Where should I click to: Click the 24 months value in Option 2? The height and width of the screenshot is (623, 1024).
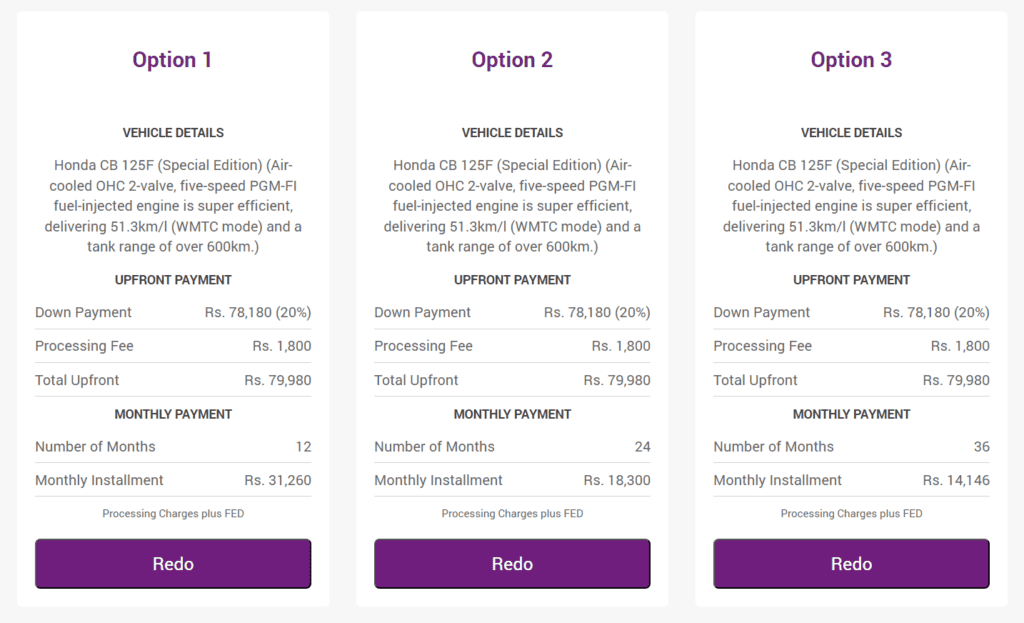[643, 447]
